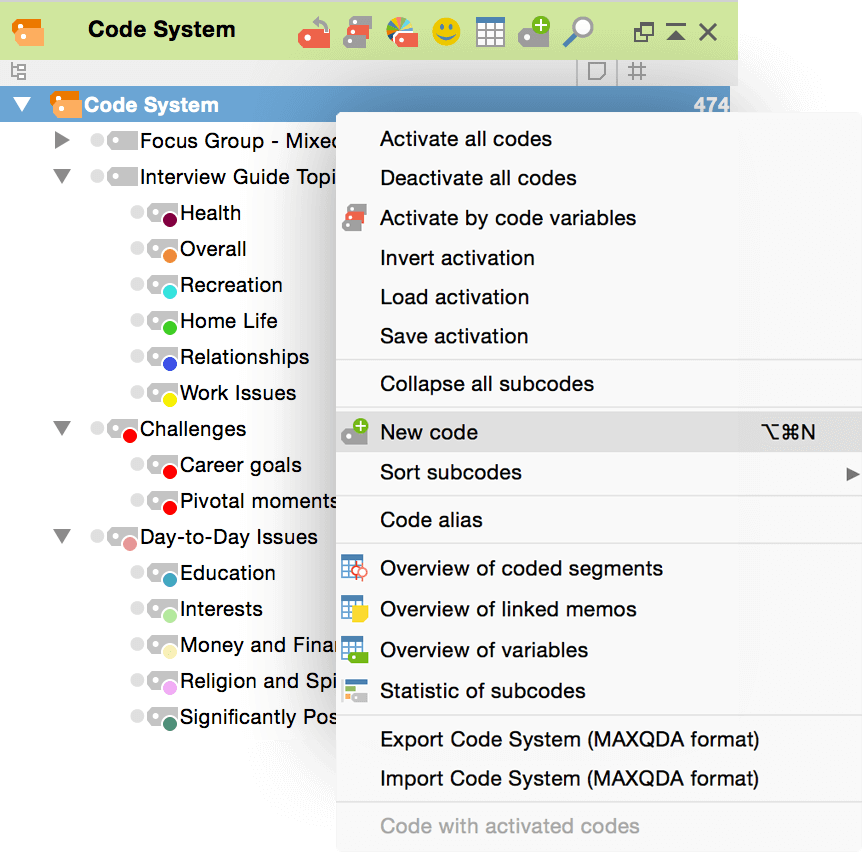This screenshot has height=852, width=862.
Task: Choose Load activation
Action: click(598, 297)
